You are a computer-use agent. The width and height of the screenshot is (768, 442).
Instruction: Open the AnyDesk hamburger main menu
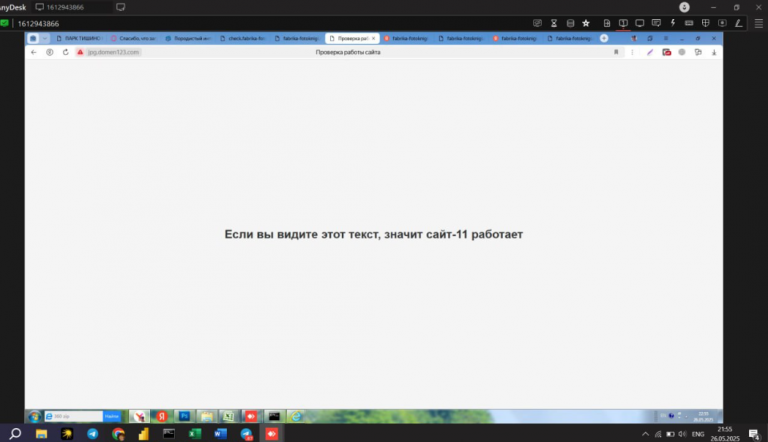pos(759,24)
